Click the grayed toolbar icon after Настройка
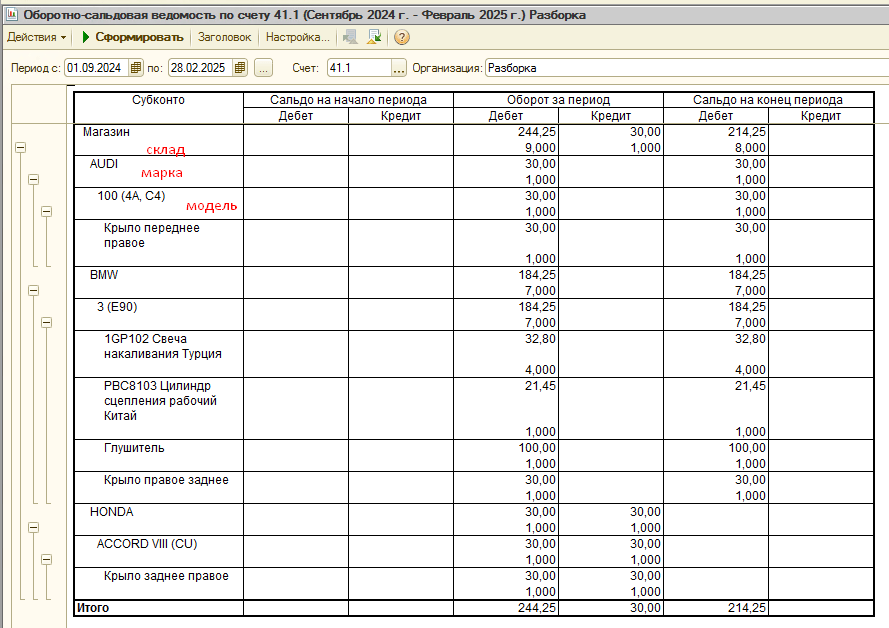The image size is (889, 628). click(x=350, y=37)
